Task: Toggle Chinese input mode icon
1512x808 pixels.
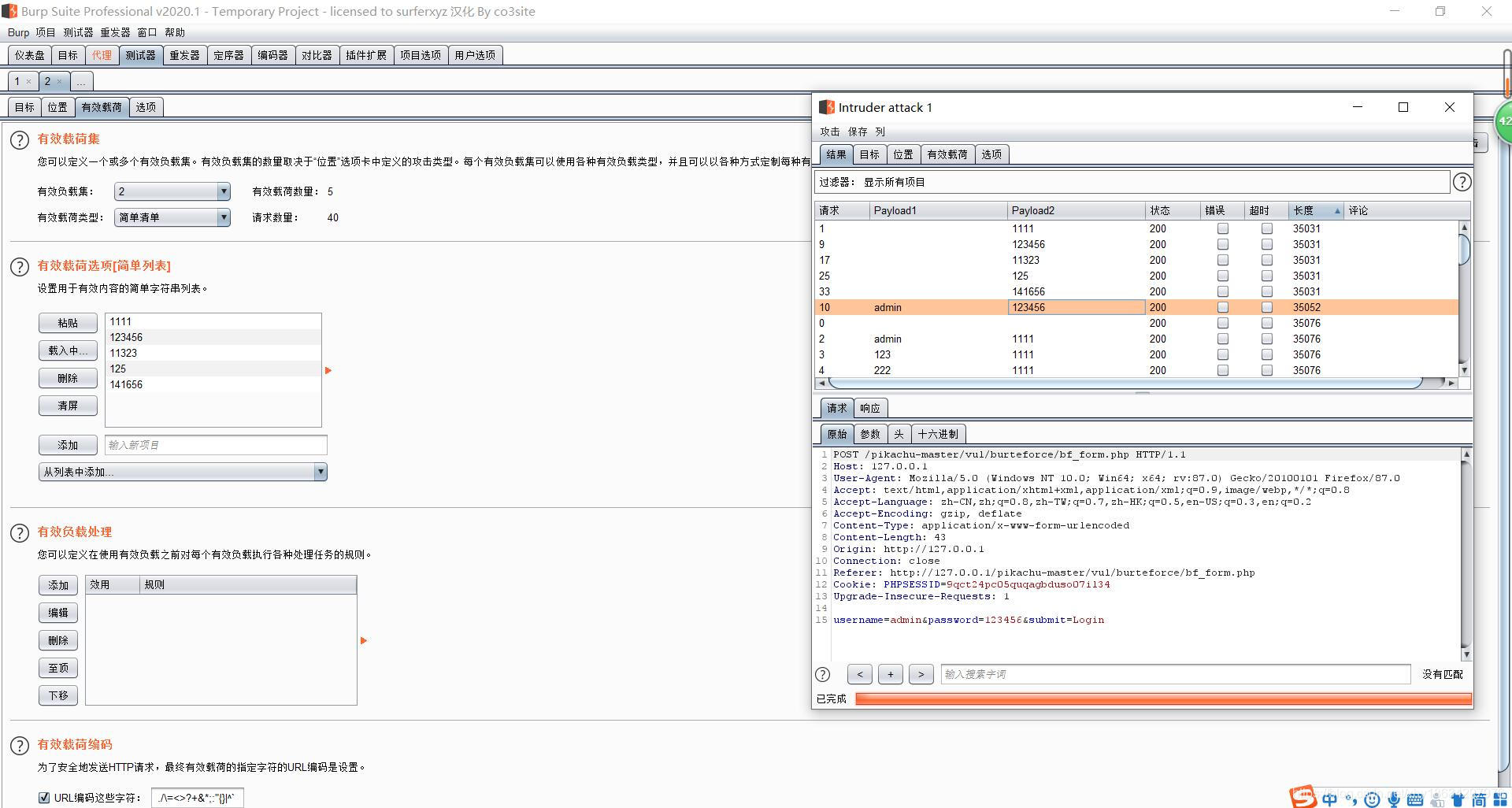Action: pyautogui.click(x=1330, y=799)
